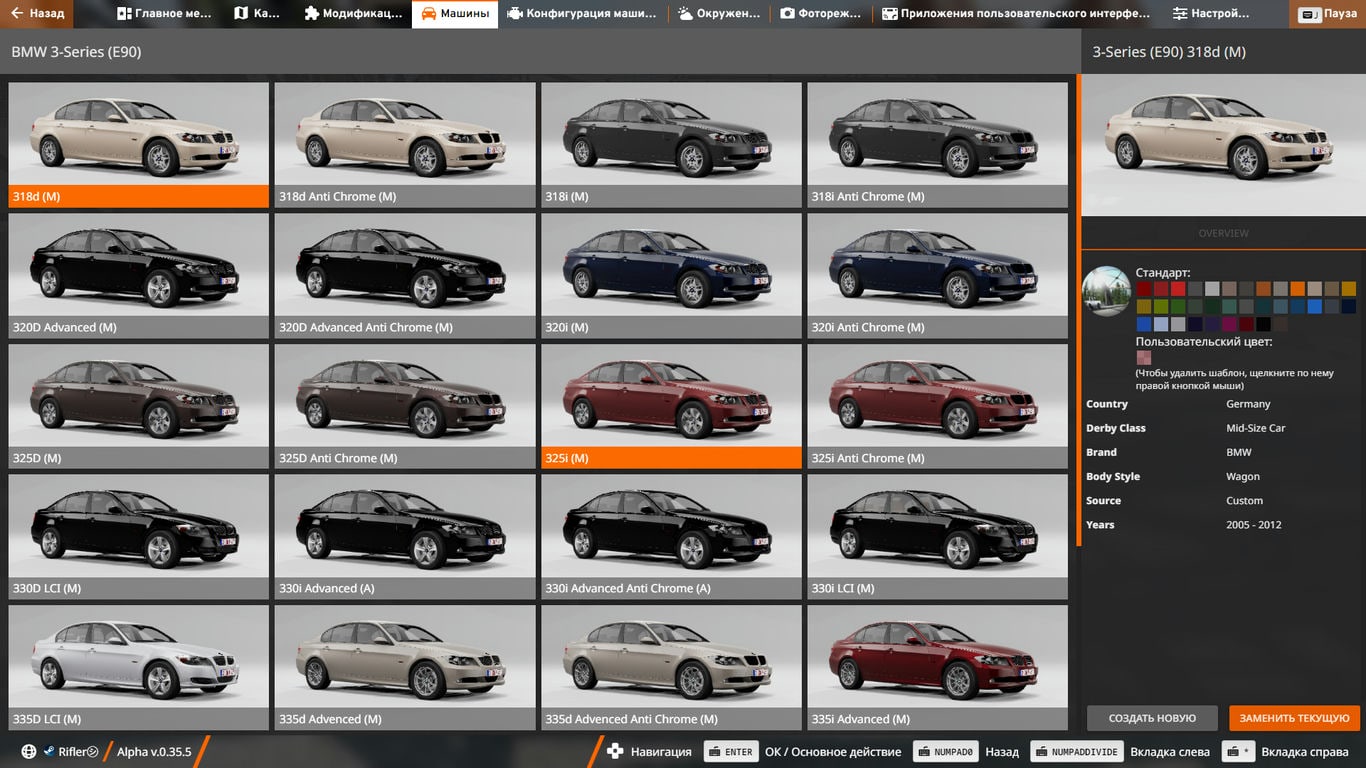Click the Custom source value
This screenshot has height=768, width=1366.
pyautogui.click(x=1245, y=500)
